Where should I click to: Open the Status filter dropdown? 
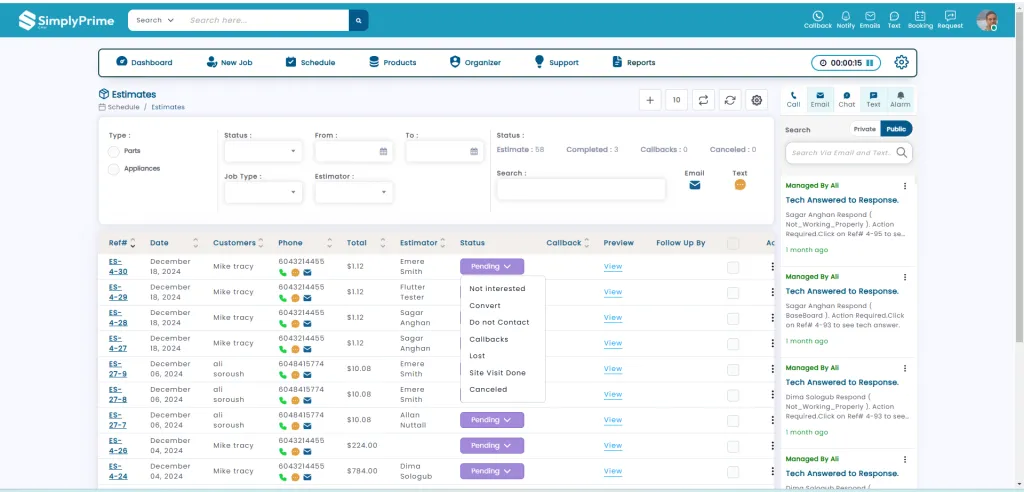click(263, 152)
